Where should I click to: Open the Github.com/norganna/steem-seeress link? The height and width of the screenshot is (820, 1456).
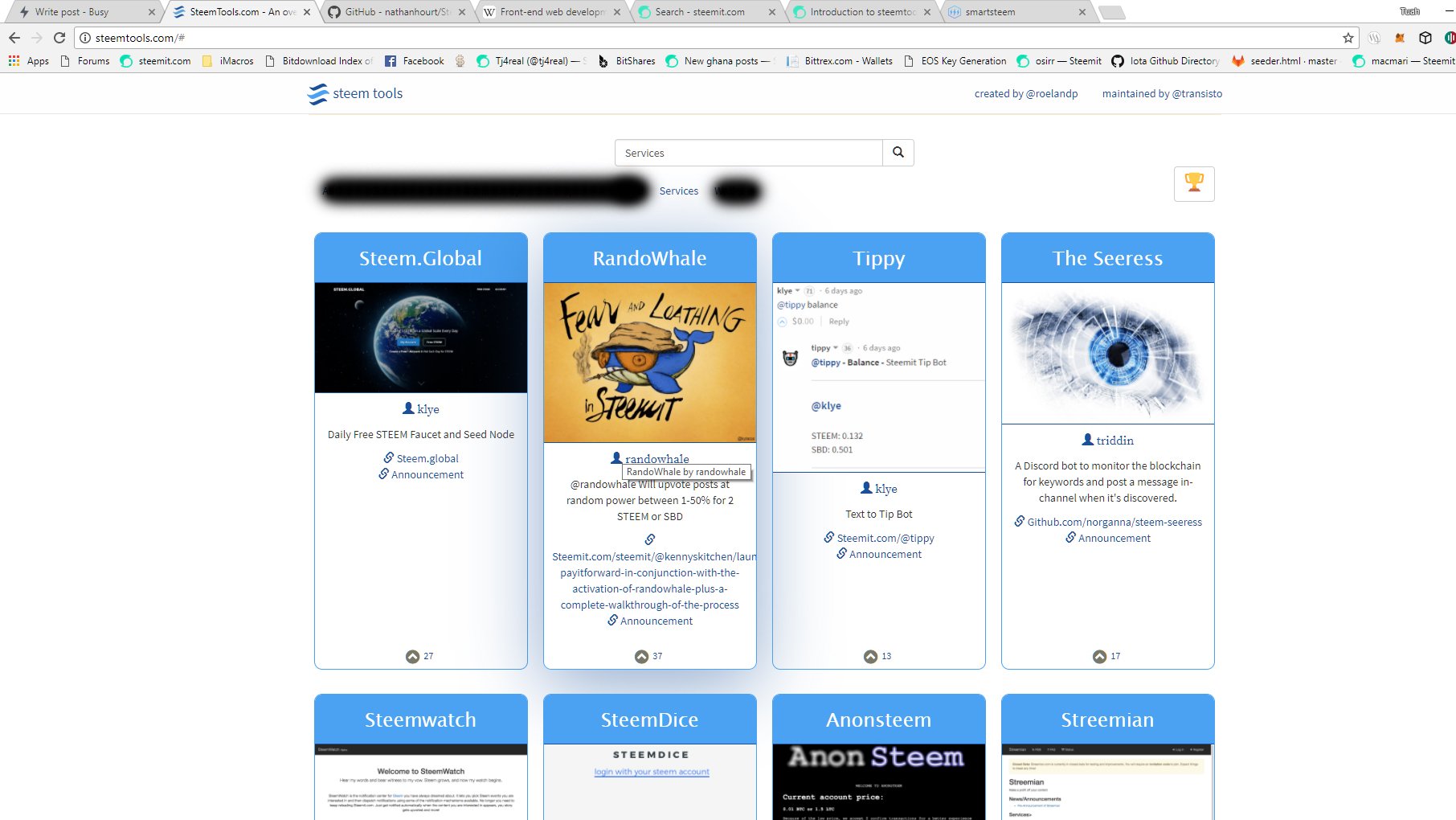point(1108,522)
